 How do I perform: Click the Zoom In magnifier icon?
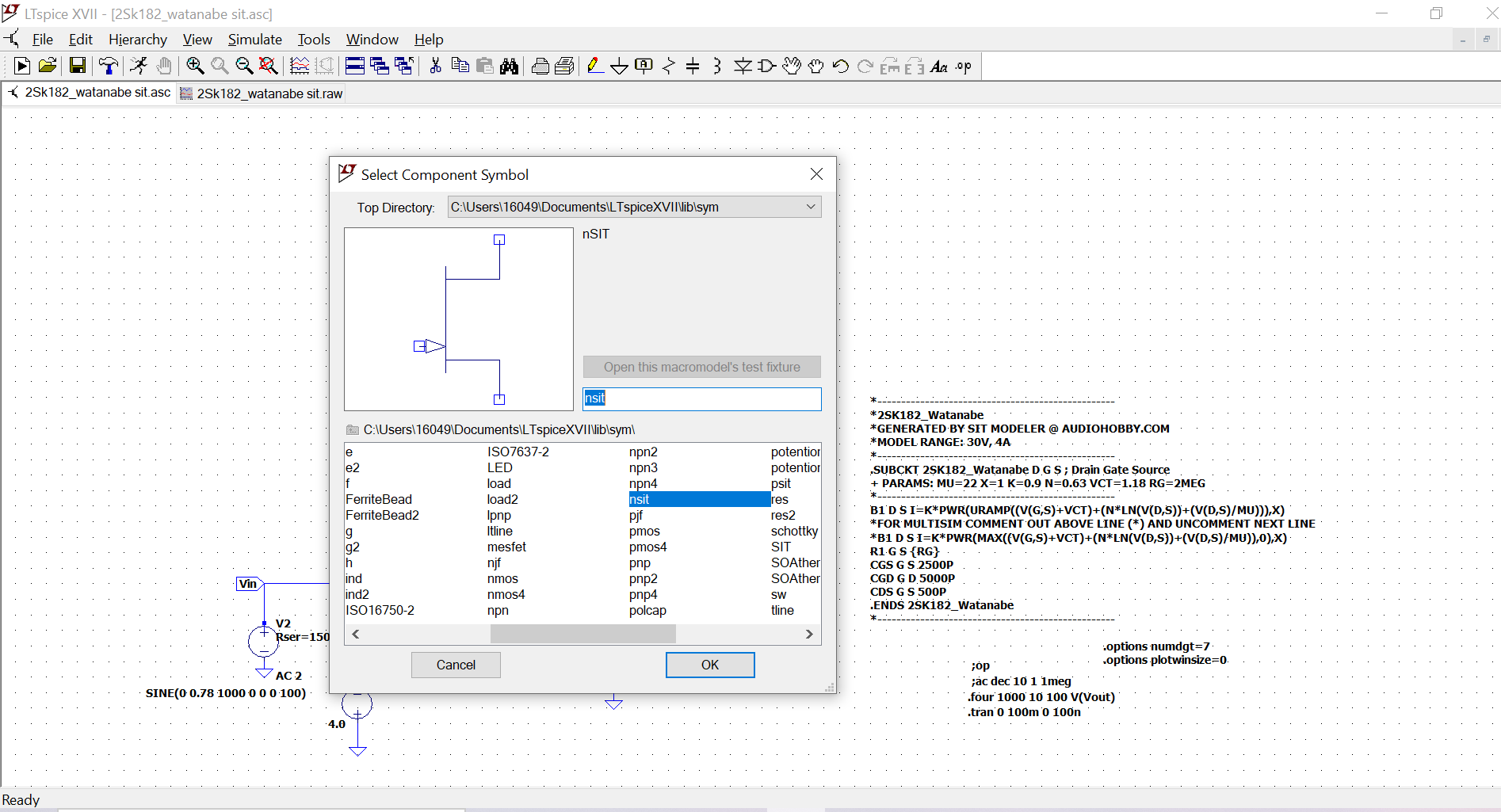[195, 67]
